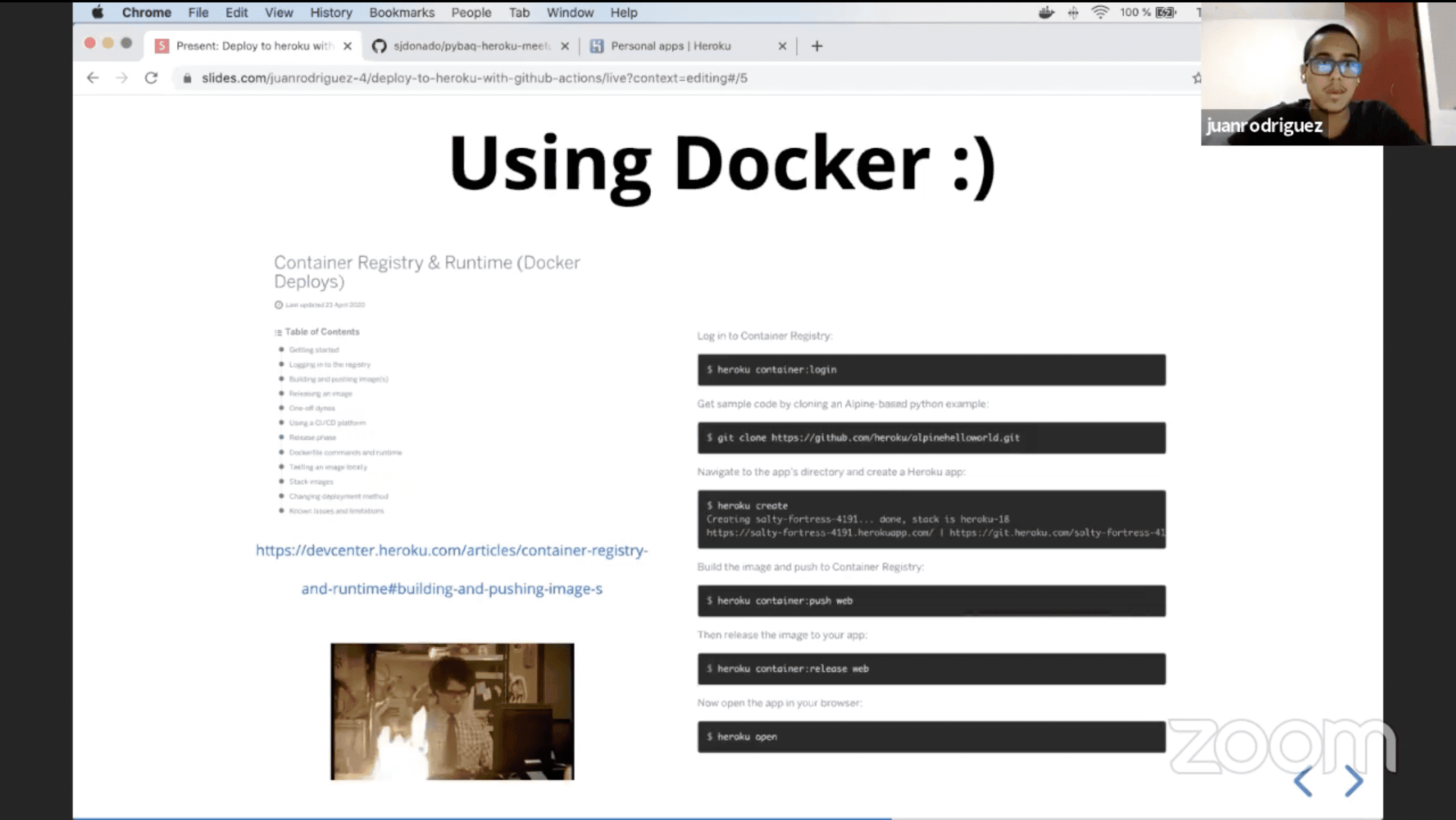This screenshot has width=1456, height=820.
Task: Reload the current page
Action: coord(151,78)
